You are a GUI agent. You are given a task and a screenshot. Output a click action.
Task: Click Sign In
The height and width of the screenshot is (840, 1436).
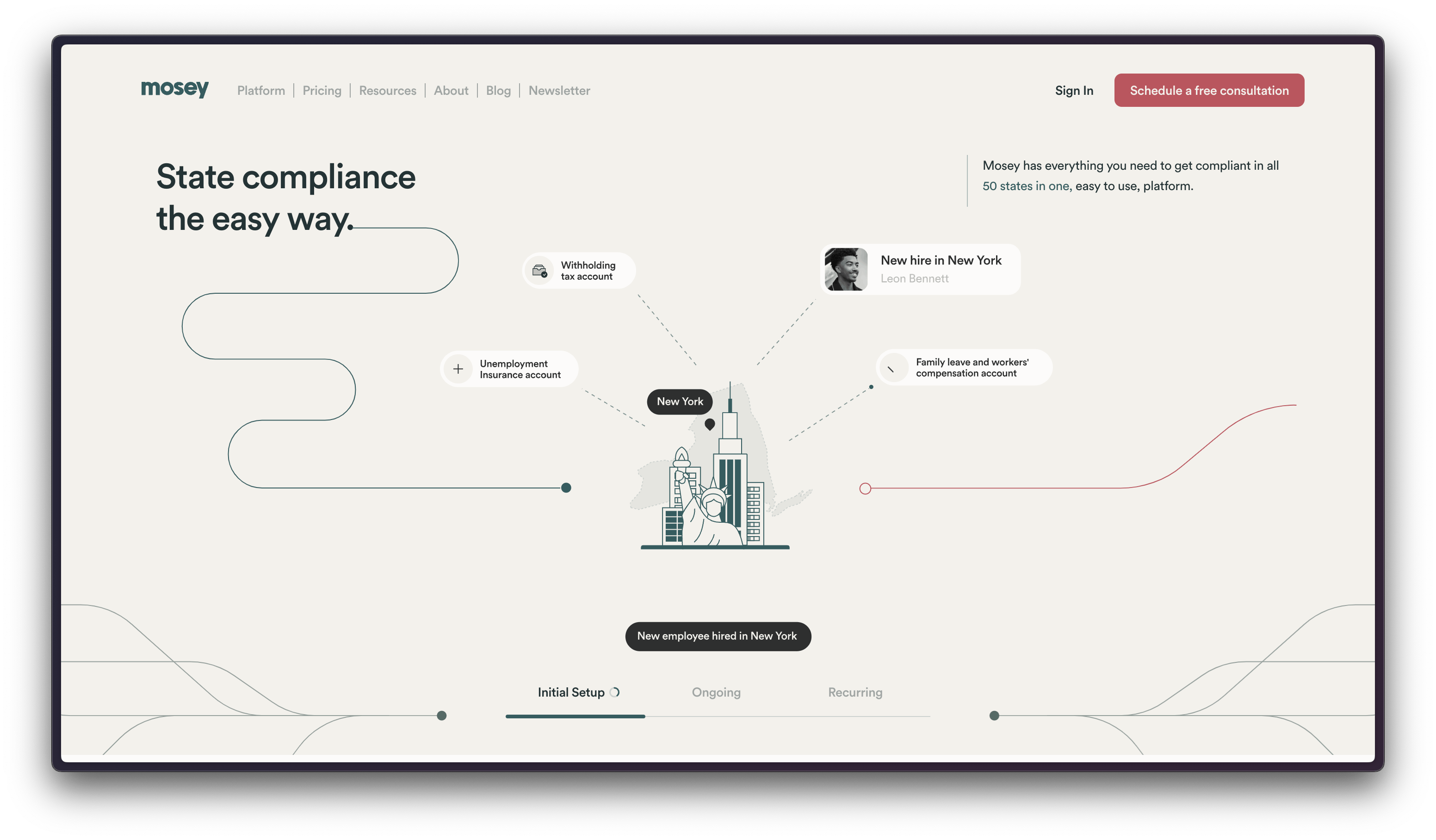pos(1074,91)
